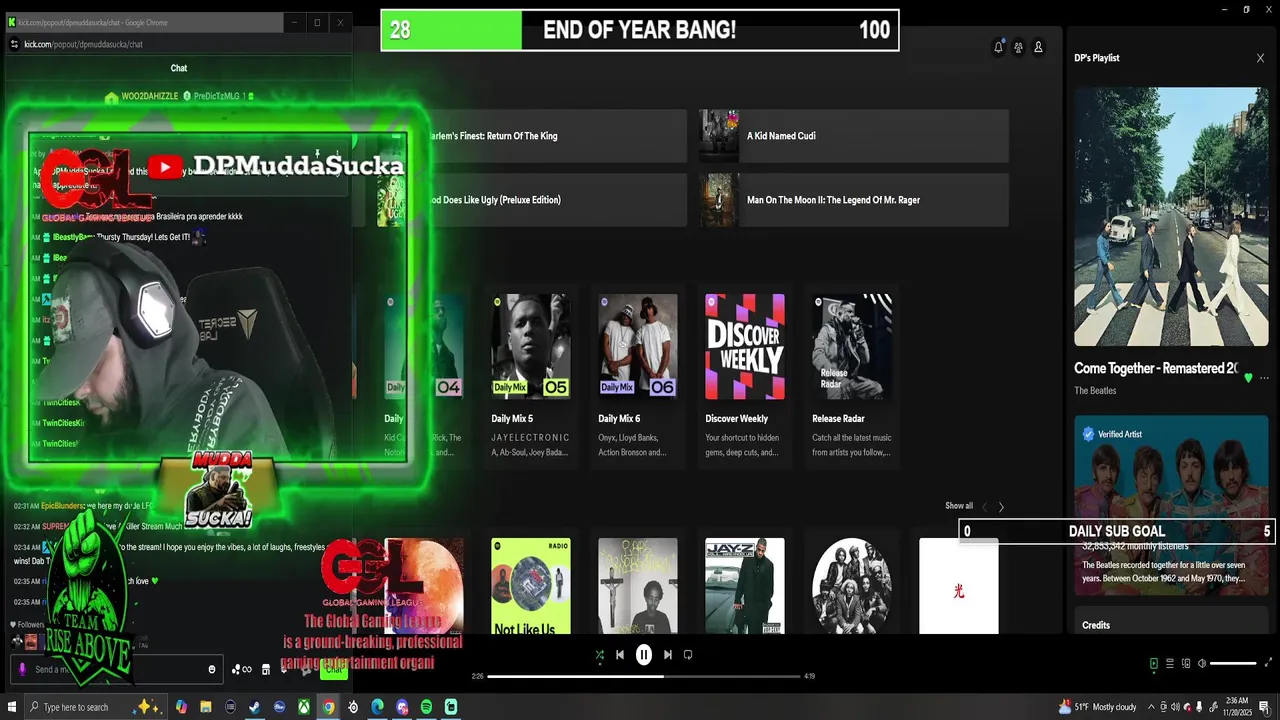Open SteelSeries GG taskbar icon
This screenshot has width=1280, height=720.
(353, 707)
